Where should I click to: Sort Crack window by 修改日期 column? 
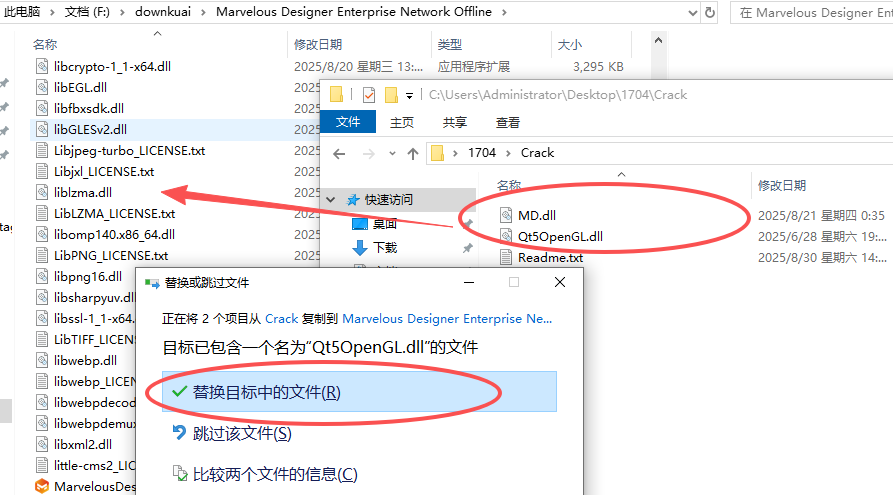(x=781, y=186)
